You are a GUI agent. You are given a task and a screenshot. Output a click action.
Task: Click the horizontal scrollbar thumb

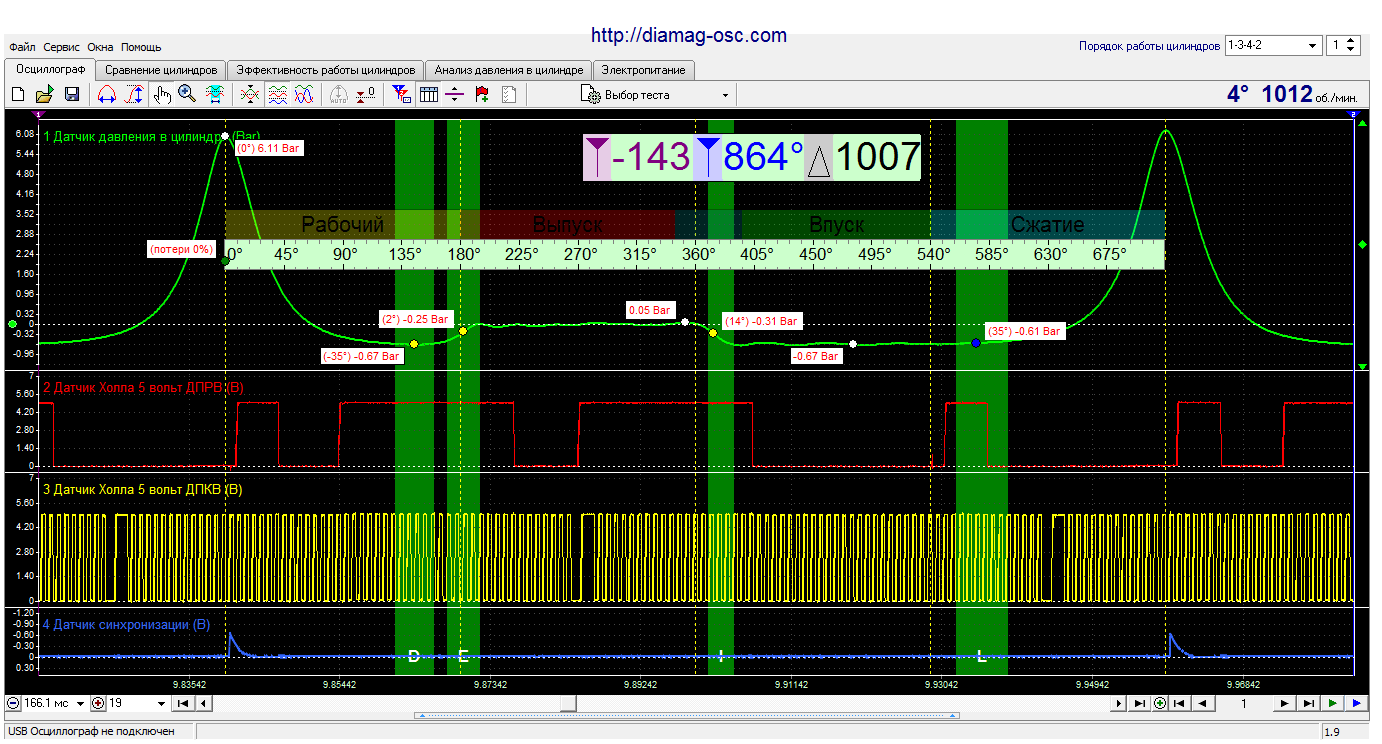click(568, 703)
